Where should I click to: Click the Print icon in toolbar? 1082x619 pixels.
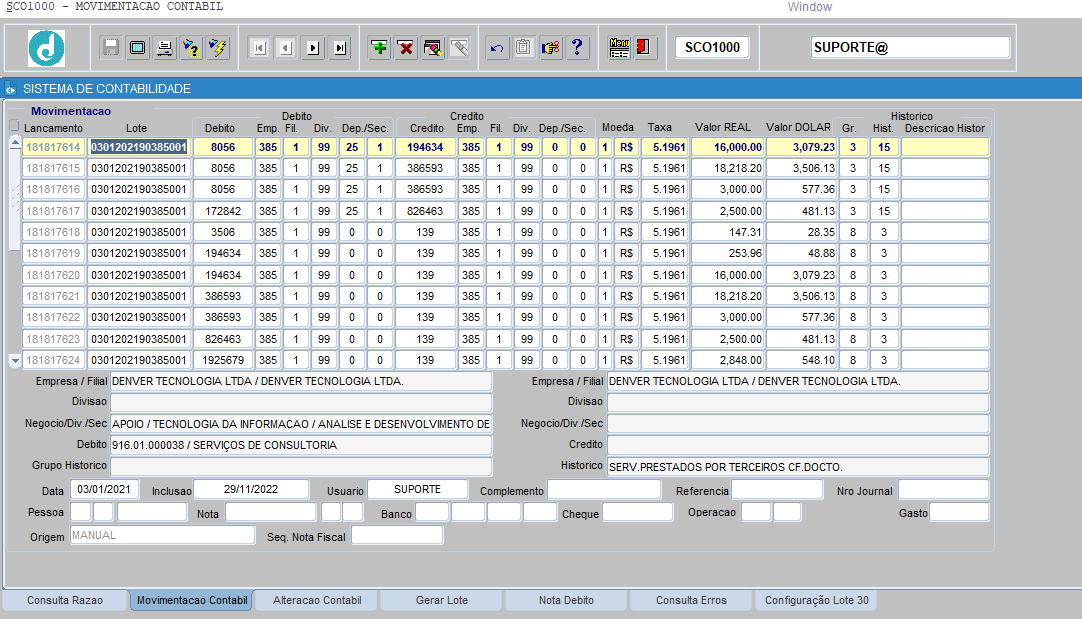point(164,48)
